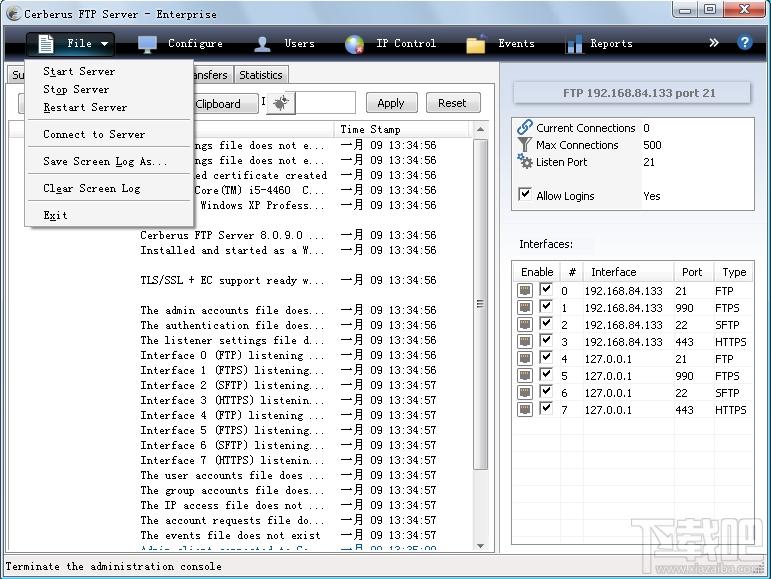The height and width of the screenshot is (579, 771).
Task: Click the Reports chart icon
Action: point(574,44)
